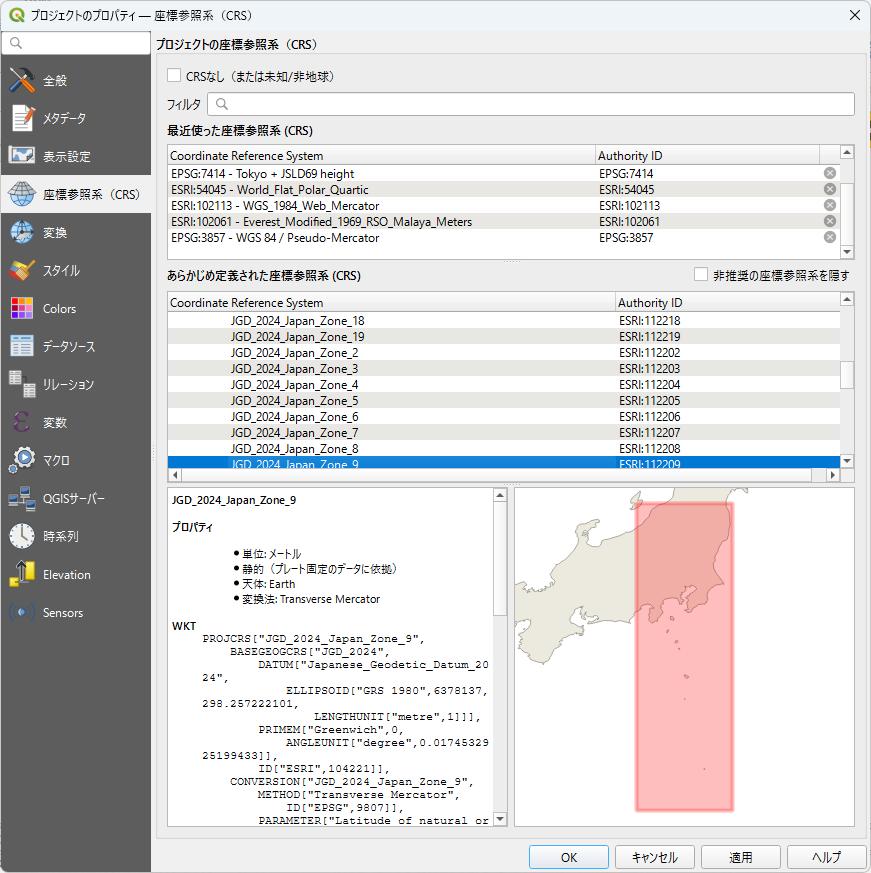The image size is (871, 873).
Task: Open the 時系列 clock icon
Action: click(22, 536)
